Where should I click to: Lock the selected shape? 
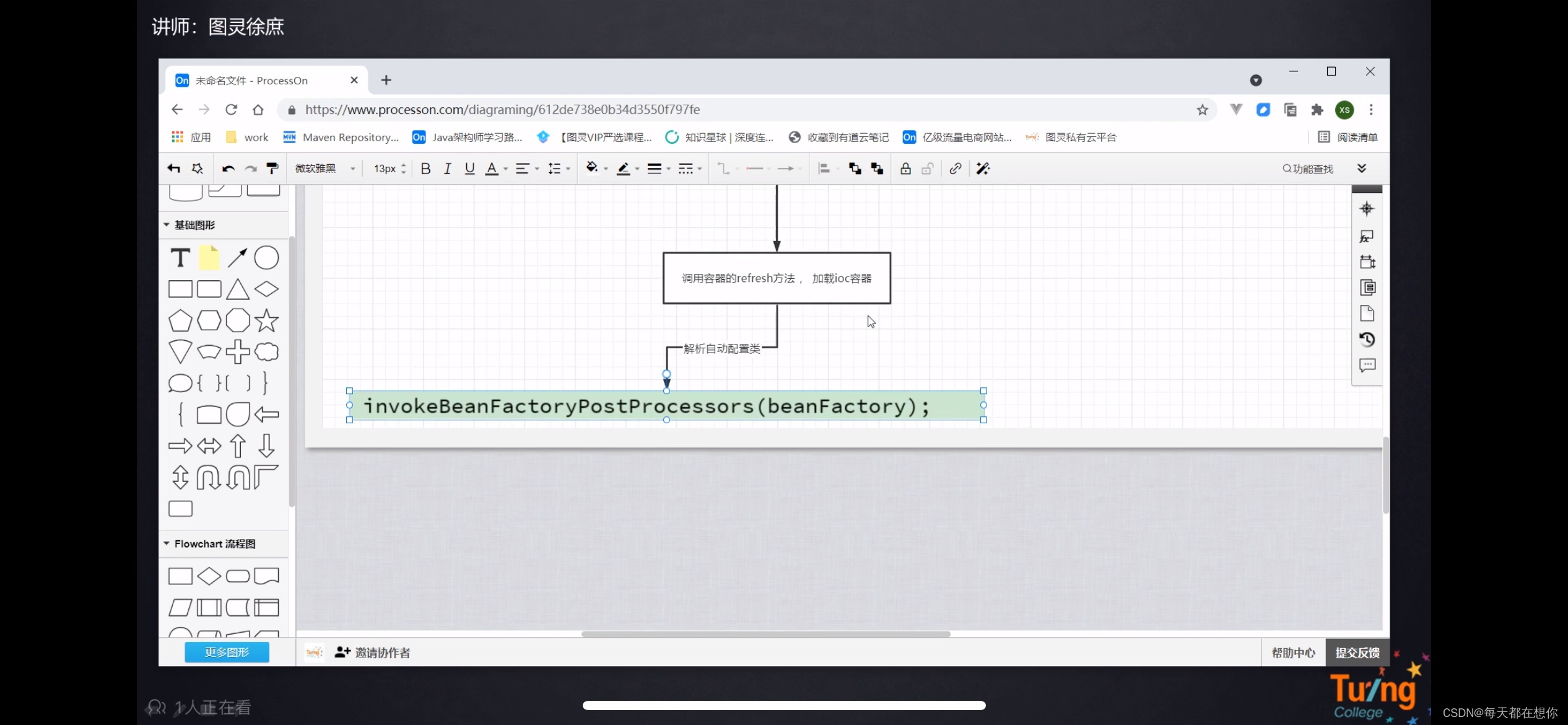[905, 169]
